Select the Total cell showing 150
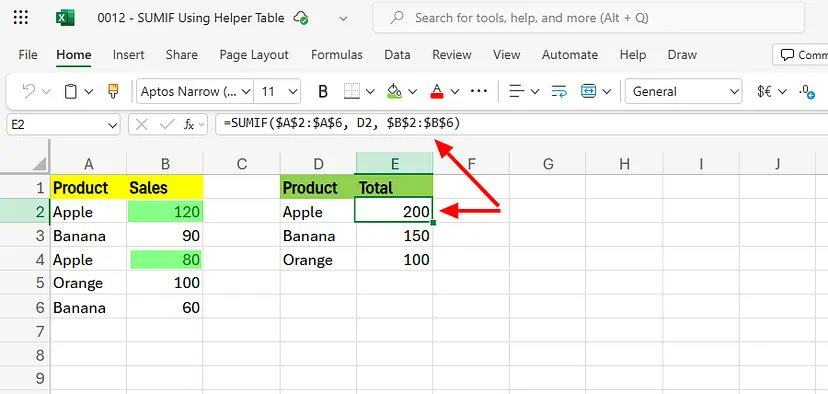 point(394,236)
